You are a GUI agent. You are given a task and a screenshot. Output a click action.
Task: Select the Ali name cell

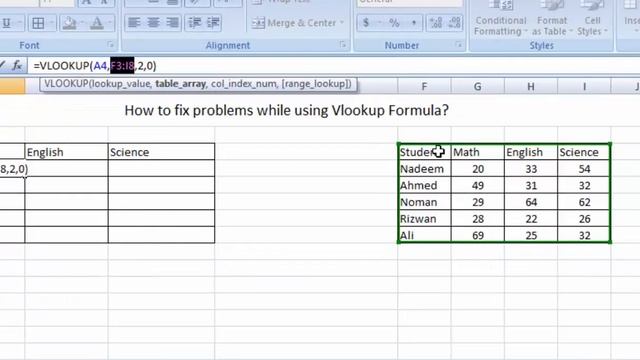pyautogui.click(x=424, y=235)
